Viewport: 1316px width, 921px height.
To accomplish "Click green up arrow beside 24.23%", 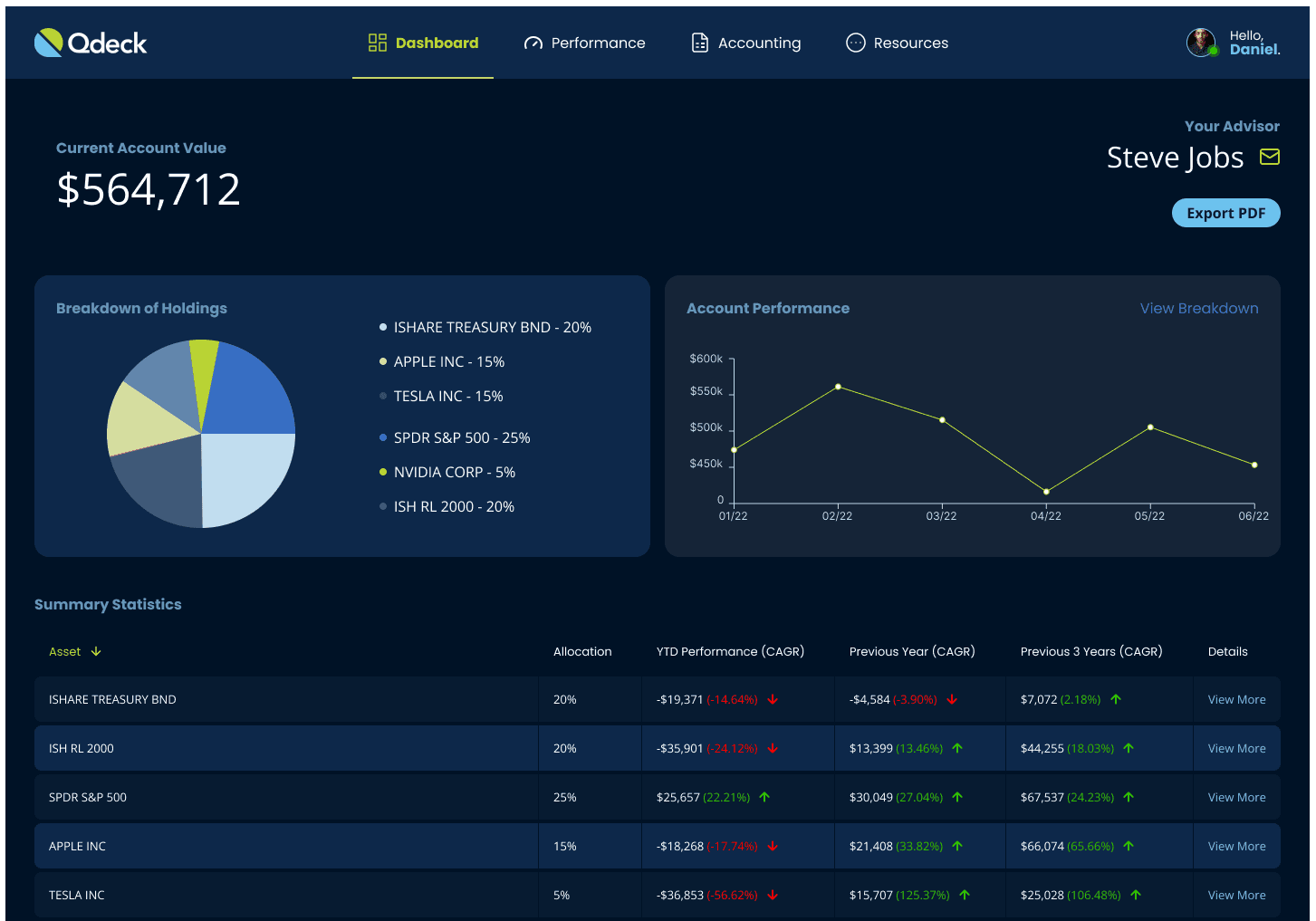I will (1129, 797).
